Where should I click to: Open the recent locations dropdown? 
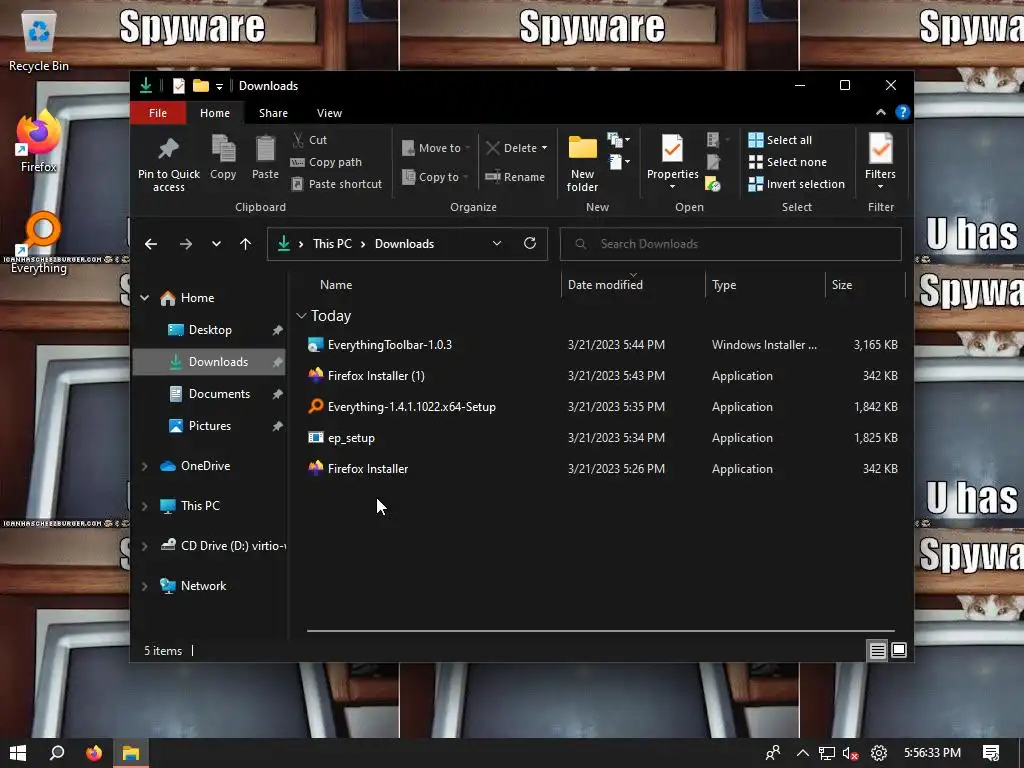click(x=216, y=244)
